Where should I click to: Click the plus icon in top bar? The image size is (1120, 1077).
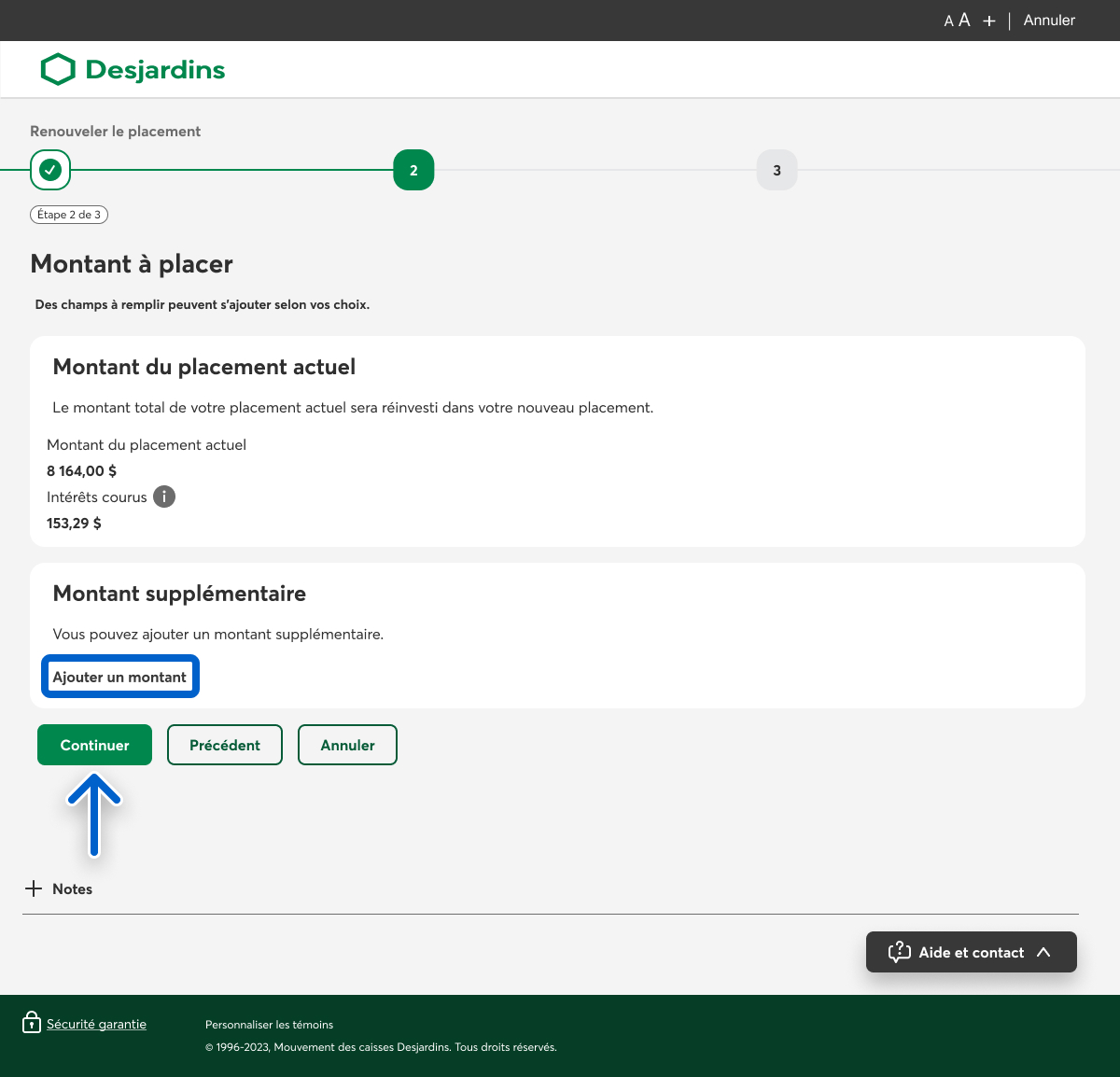[x=989, y=21]
